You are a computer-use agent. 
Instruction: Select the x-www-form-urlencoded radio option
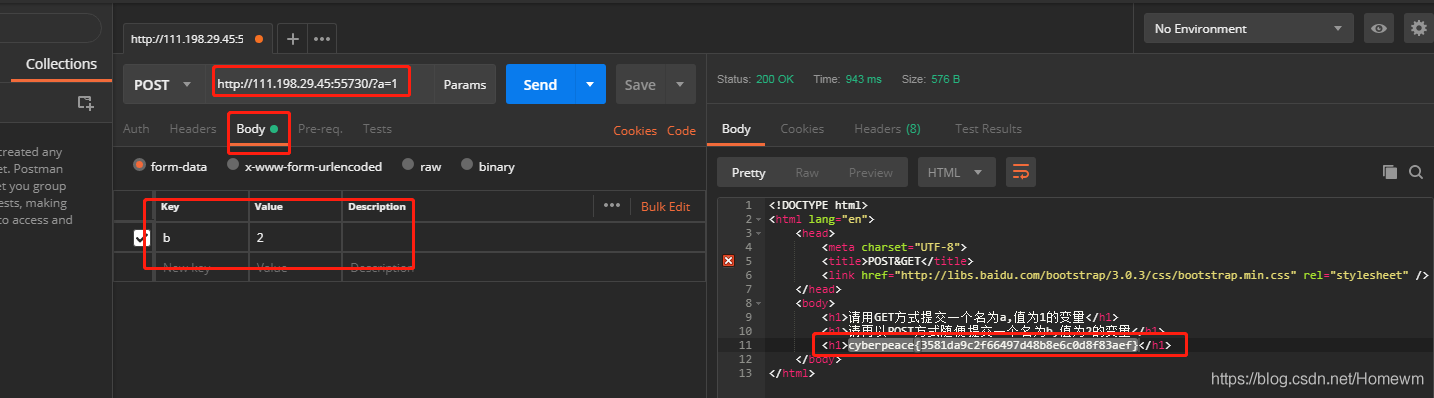click(x=233, y=166)
